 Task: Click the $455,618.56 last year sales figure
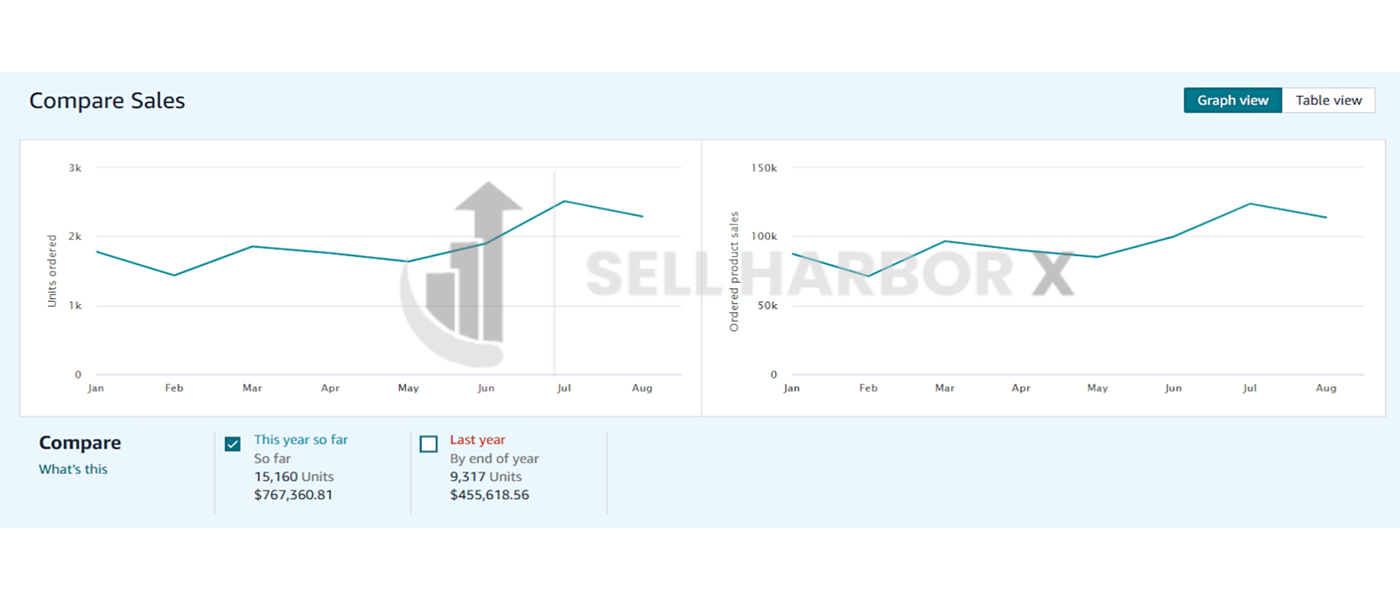point(489,495)
